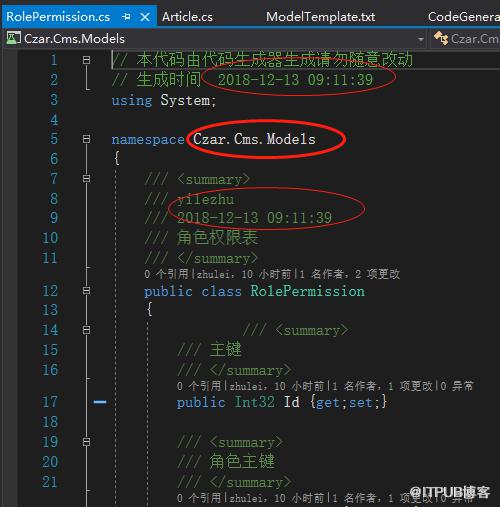The width and height of the screenshot is (500, 507).
Task: Click the '角色主键' comment on line 20
Action: (242, 462)
